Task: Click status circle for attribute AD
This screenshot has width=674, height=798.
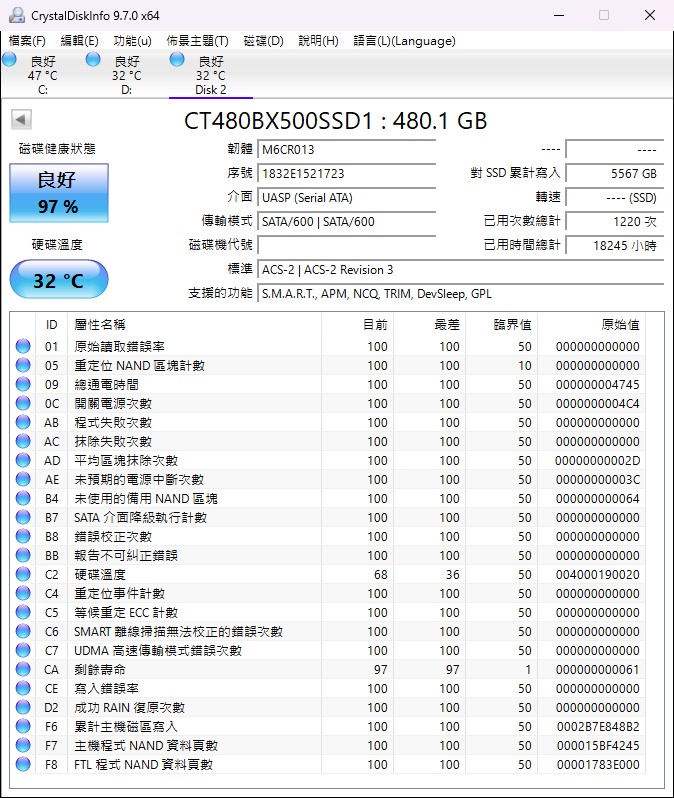Action: pos(23,460)
